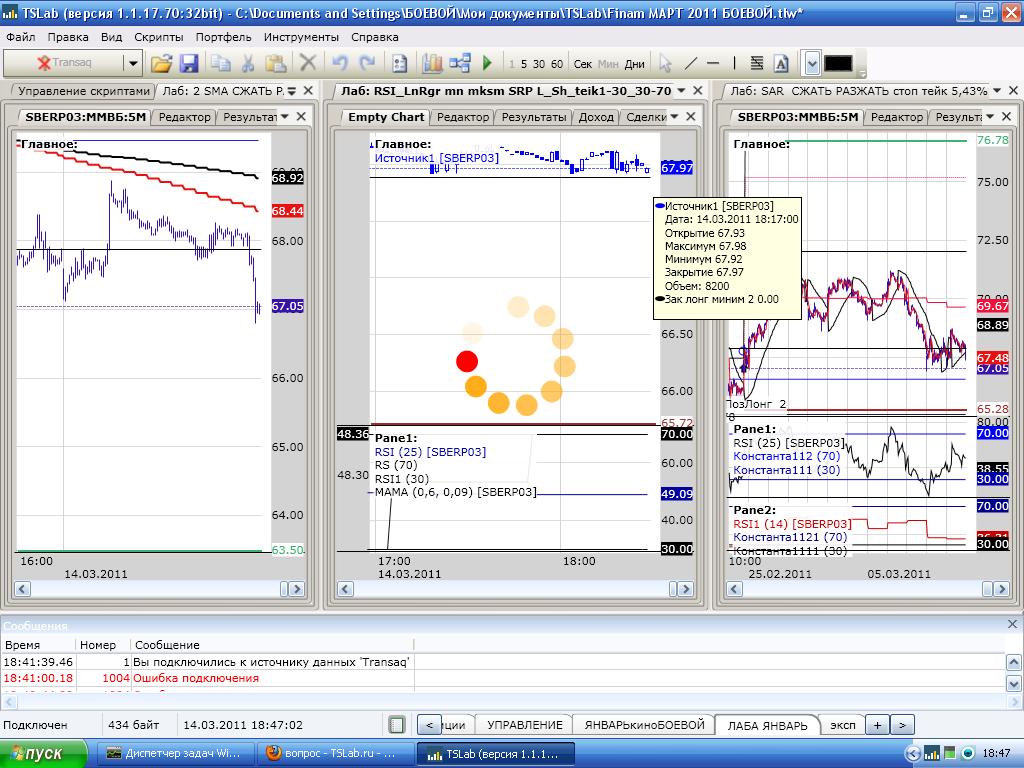Toggle the 5-minute timeframe button
The height and width of the screenshot is (768, 1024).
[x=524, y=64]
